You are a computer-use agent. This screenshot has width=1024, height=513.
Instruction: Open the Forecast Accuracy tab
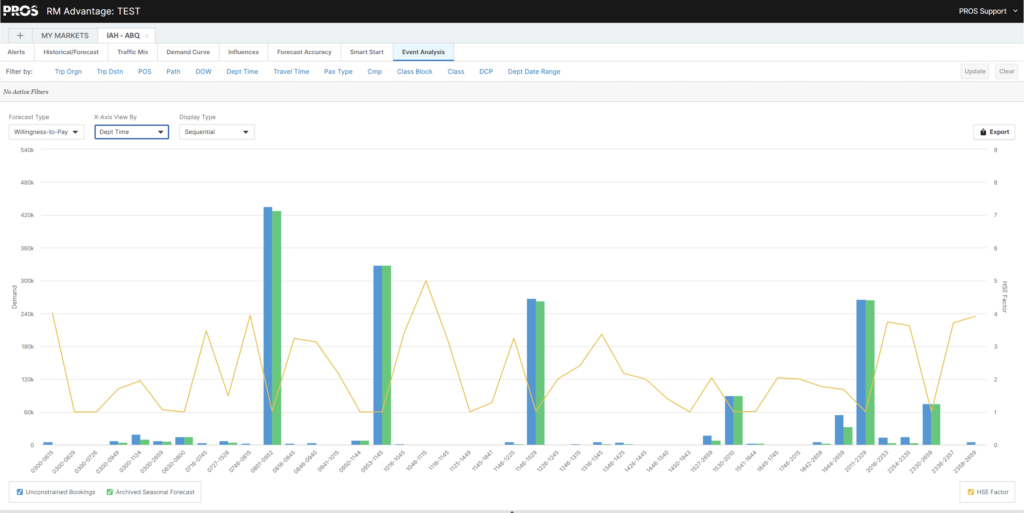303,52
